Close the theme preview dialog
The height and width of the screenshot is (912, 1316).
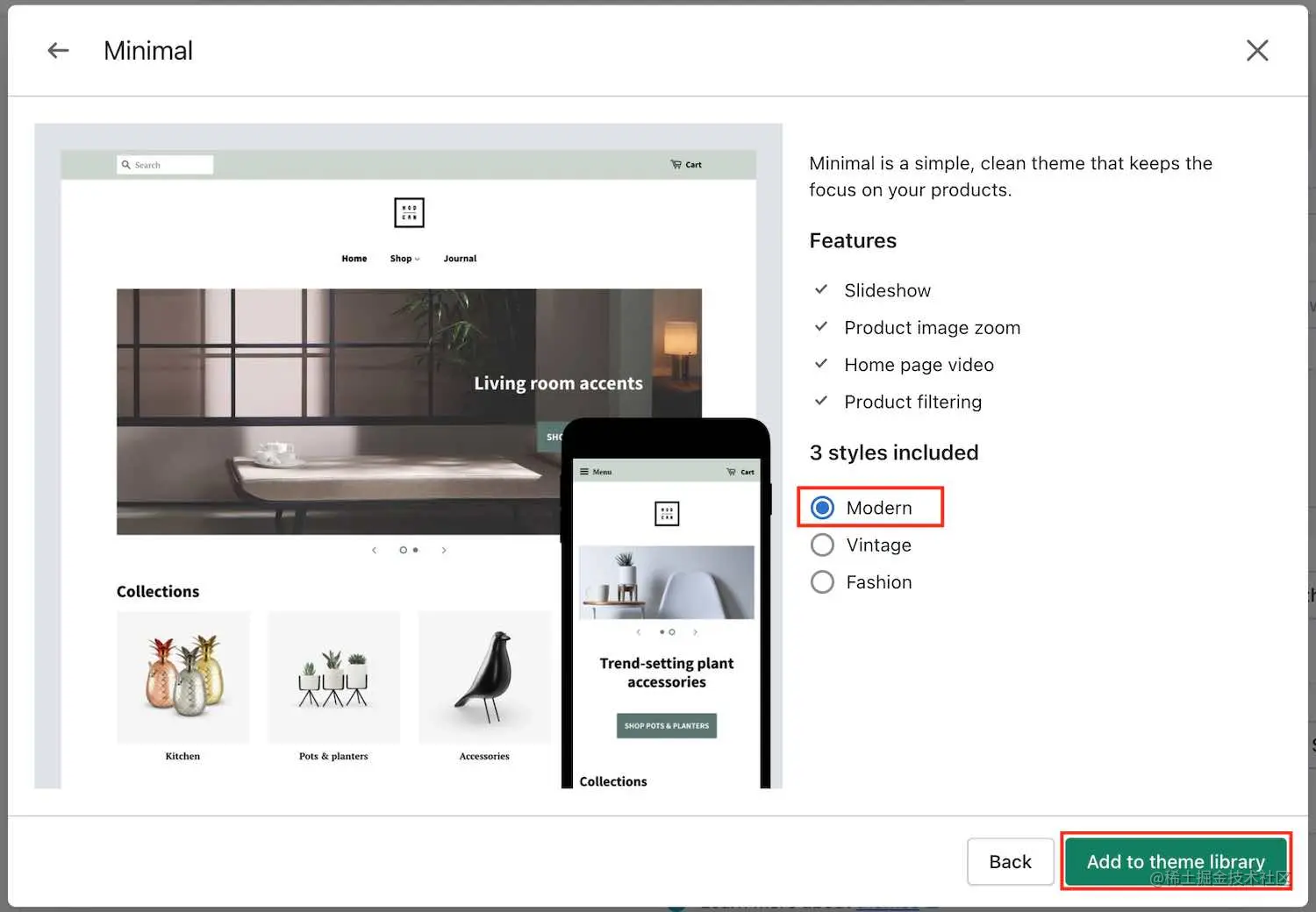(x=1257, y=50)
